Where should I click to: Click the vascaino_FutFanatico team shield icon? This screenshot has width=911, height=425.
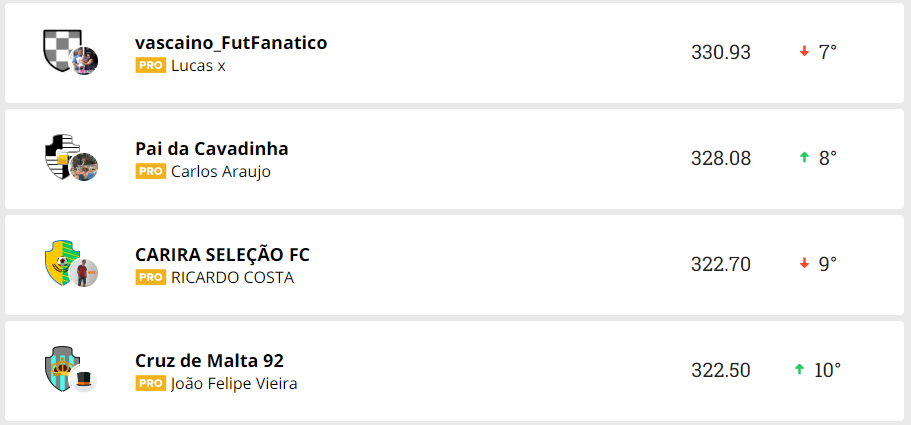pos(60,48)
